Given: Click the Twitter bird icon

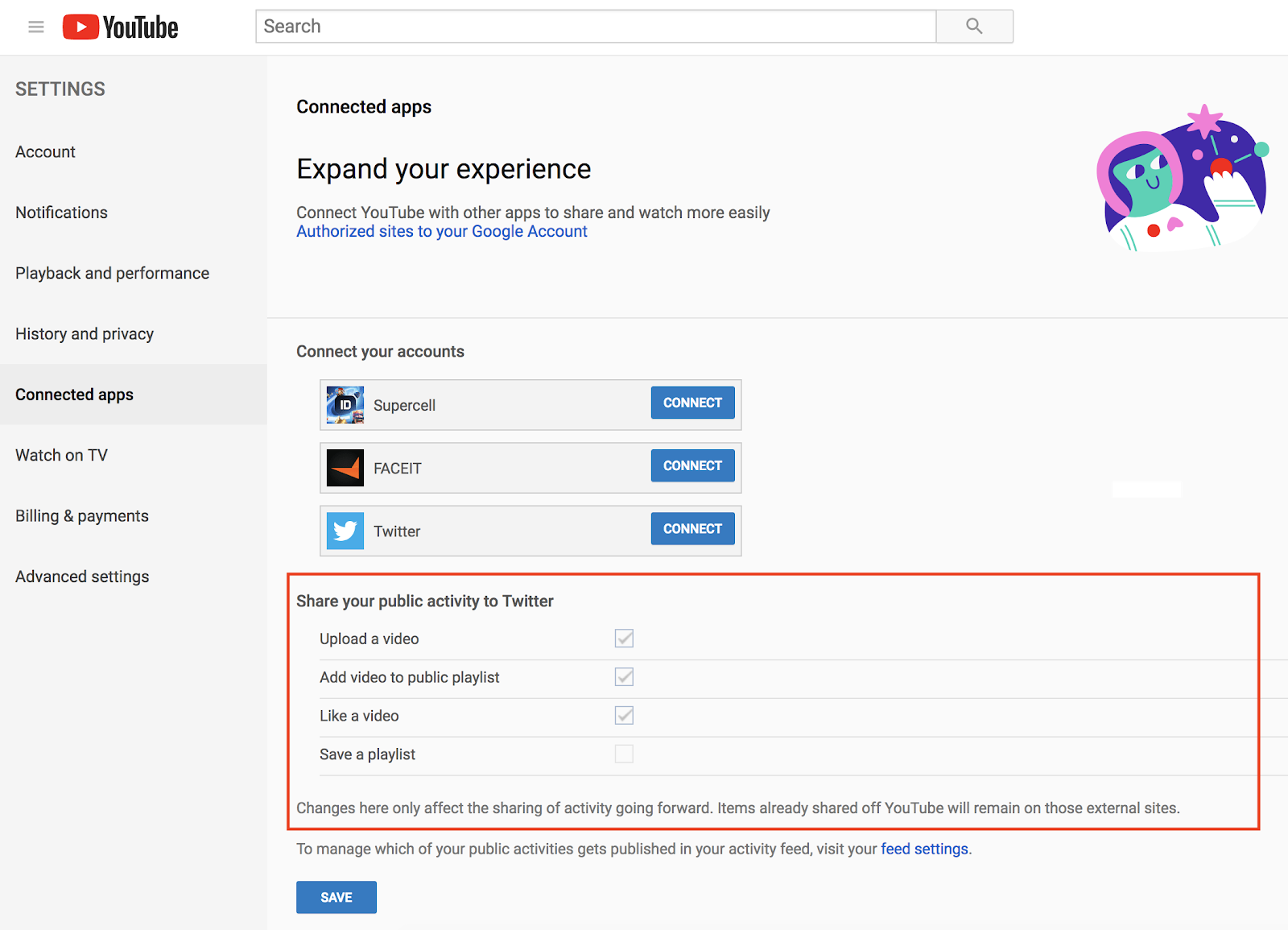Looking at the screenshot, I should pos(345,531).
